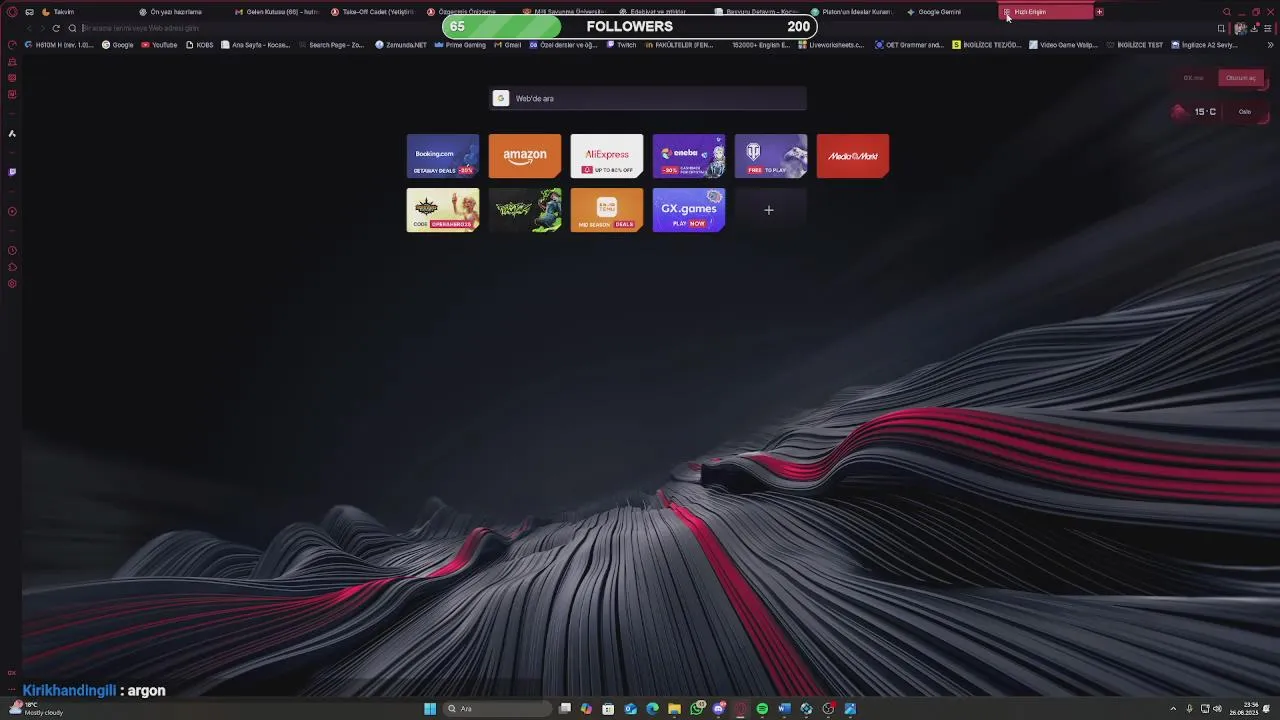Open the Gmail bookmark

508,45
